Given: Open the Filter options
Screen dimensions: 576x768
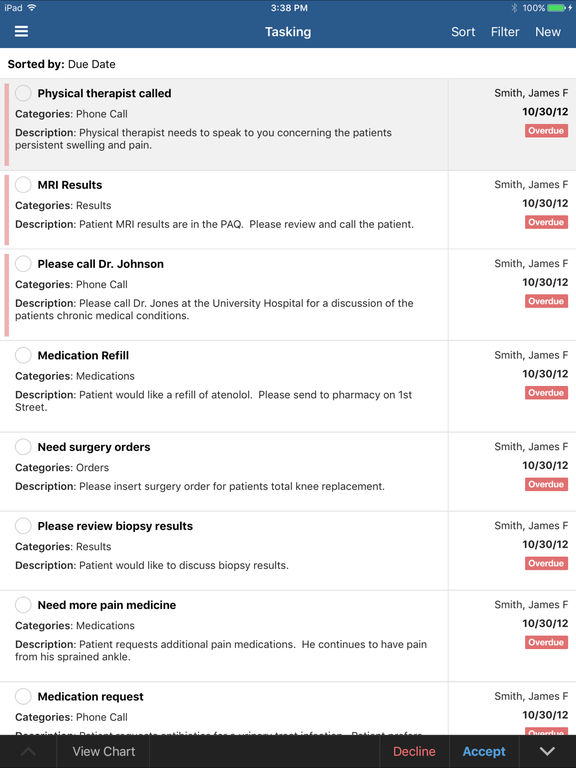Looking at the screenshot, I should pyautogui.click(x=505, y=32).
